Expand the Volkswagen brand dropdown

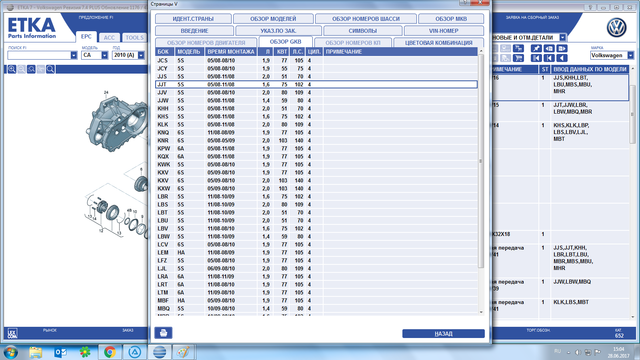coord(631,55)
